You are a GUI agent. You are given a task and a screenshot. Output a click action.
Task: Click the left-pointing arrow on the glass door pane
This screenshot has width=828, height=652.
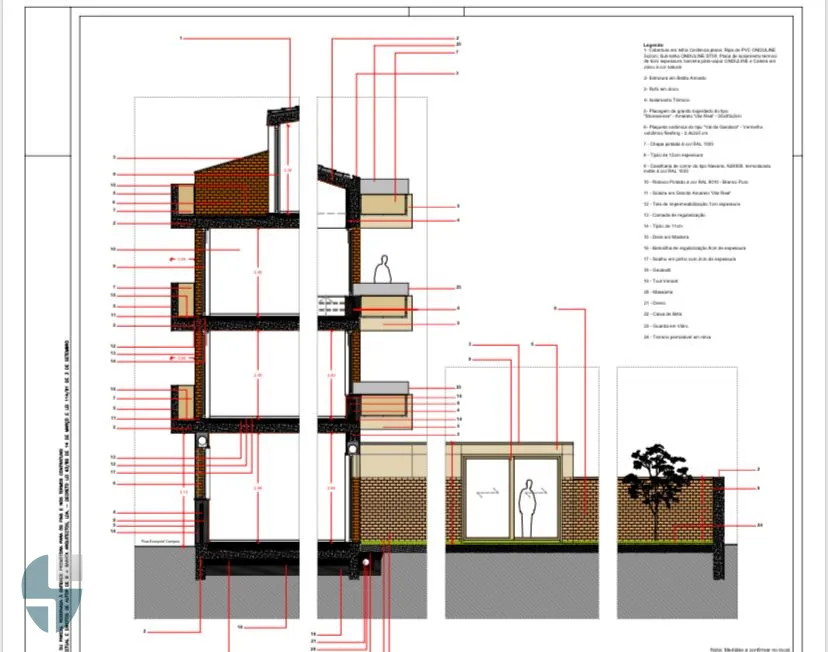pos(487,493)
